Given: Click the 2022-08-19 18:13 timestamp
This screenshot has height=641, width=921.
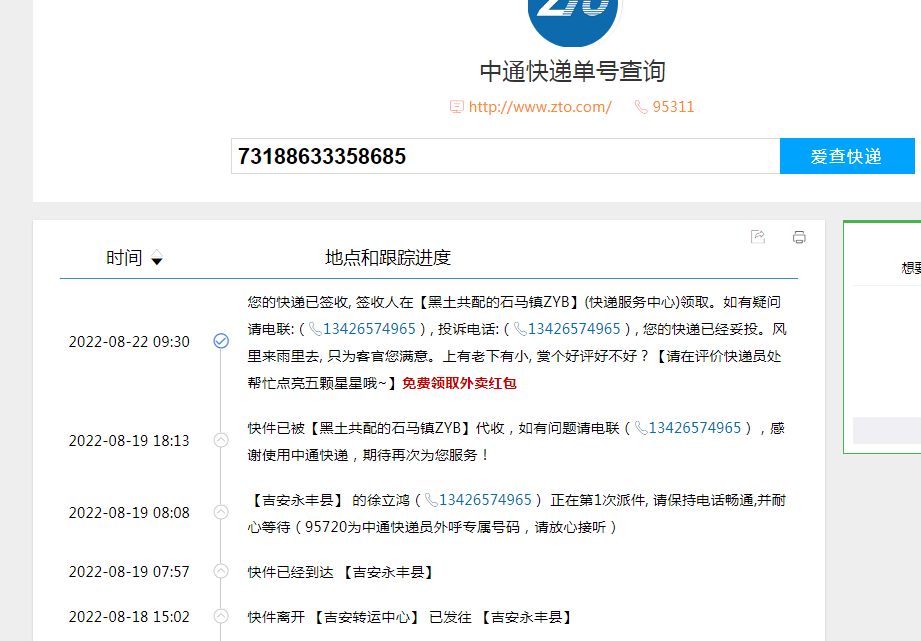Looking at the screenshot, I should (x=129, y=441).
